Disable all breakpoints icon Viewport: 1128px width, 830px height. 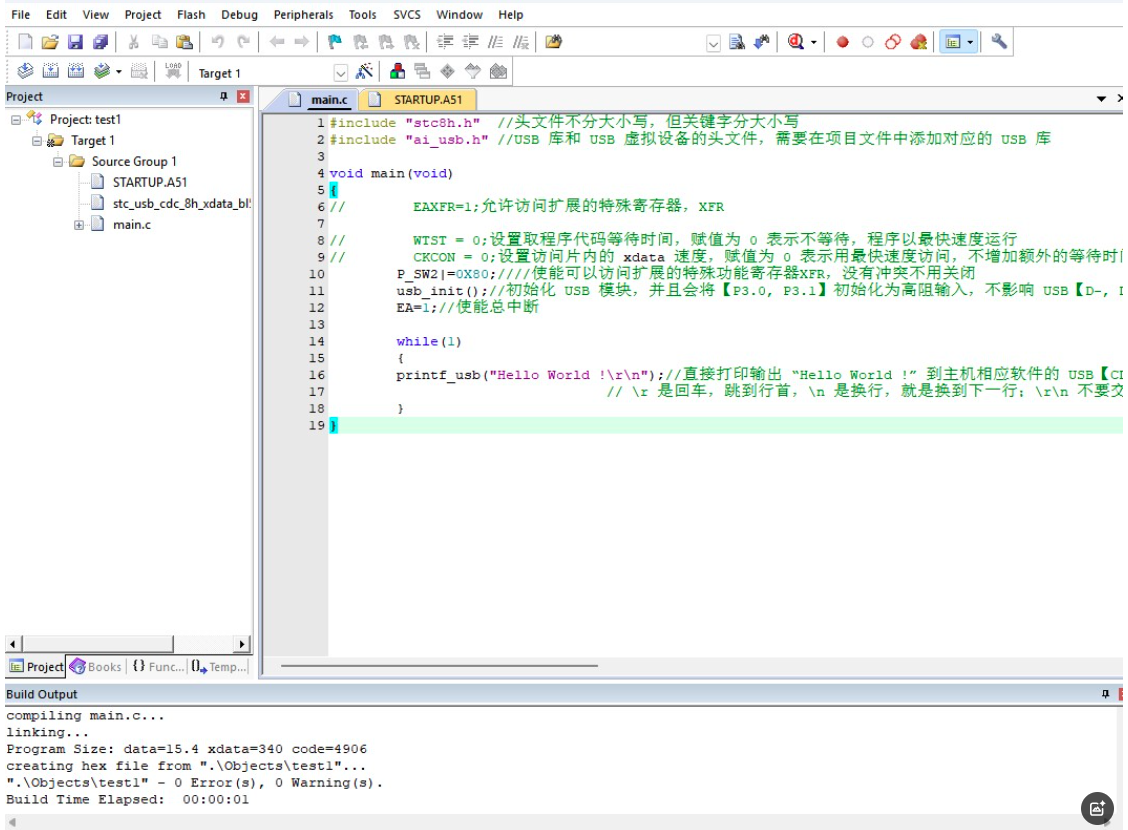pyautogui.click(x=893, y=42)
